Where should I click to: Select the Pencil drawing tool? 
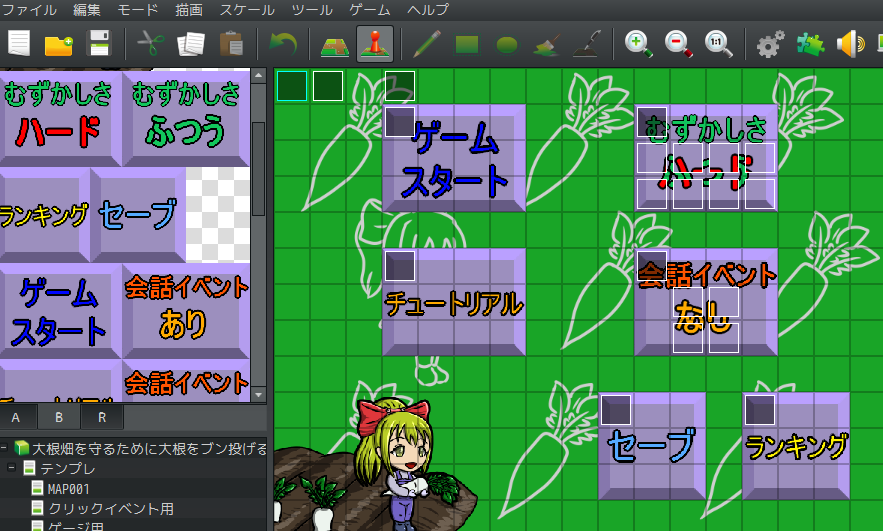pyautogui.click(x=426, y=44)
